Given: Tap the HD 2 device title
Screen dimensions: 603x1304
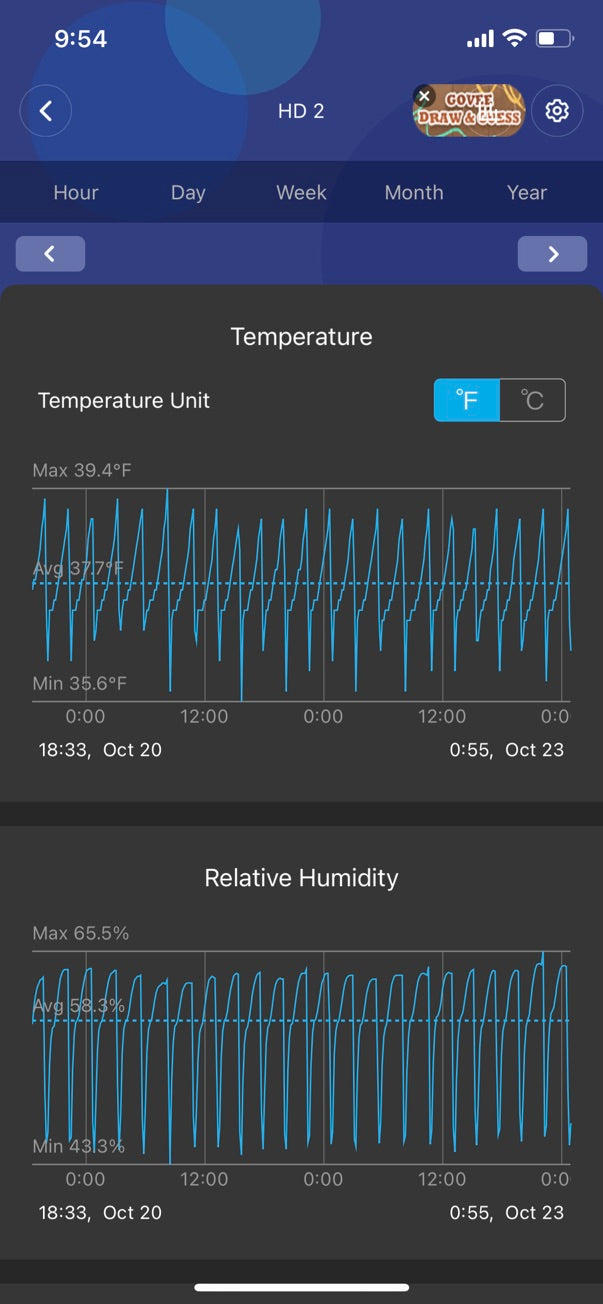Looking at the screenshot, I should pos(301,111).
